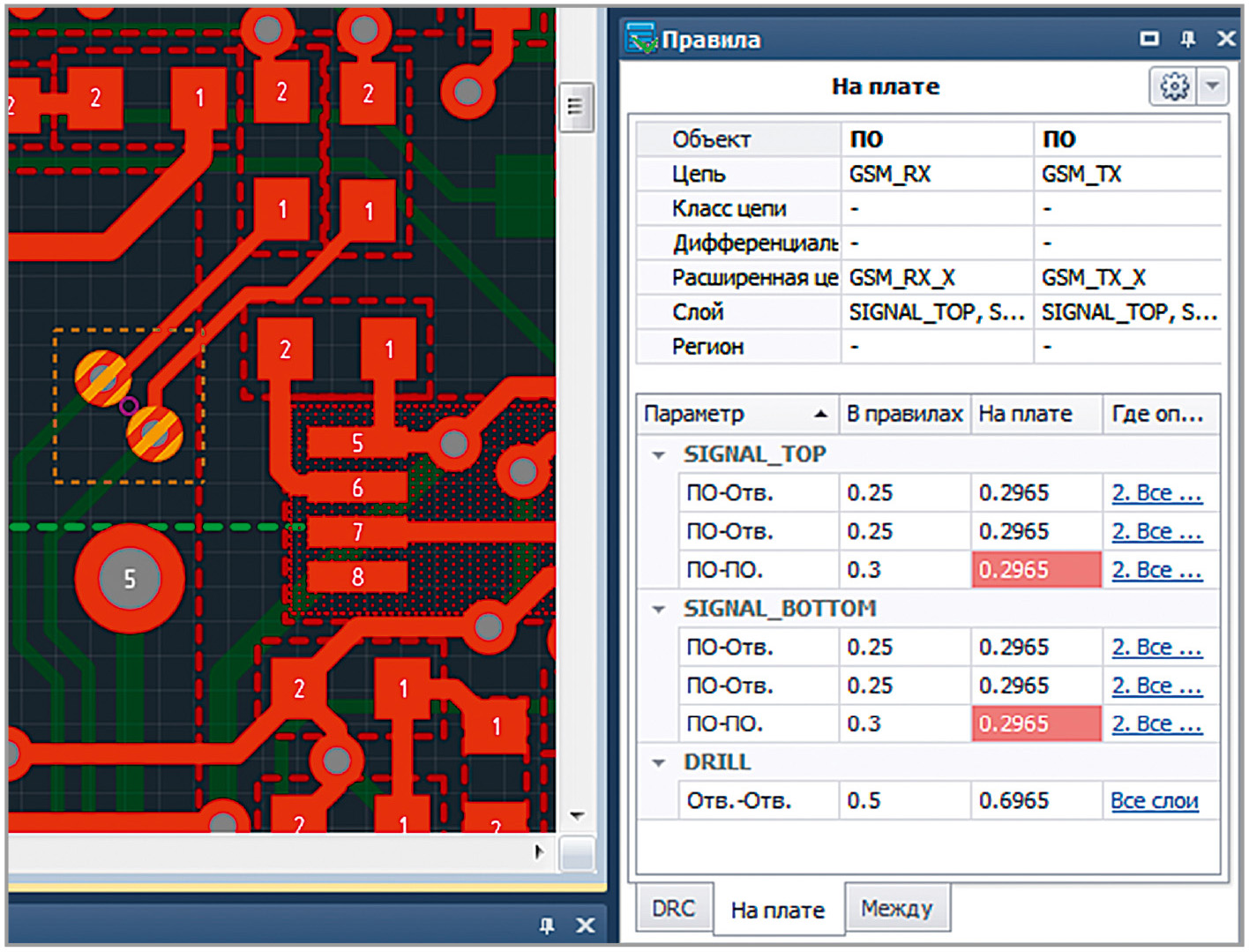The height and width of the screenshot is (952, 1249).
Task: Click the Правила panel title icon
Action: (640, 39)
